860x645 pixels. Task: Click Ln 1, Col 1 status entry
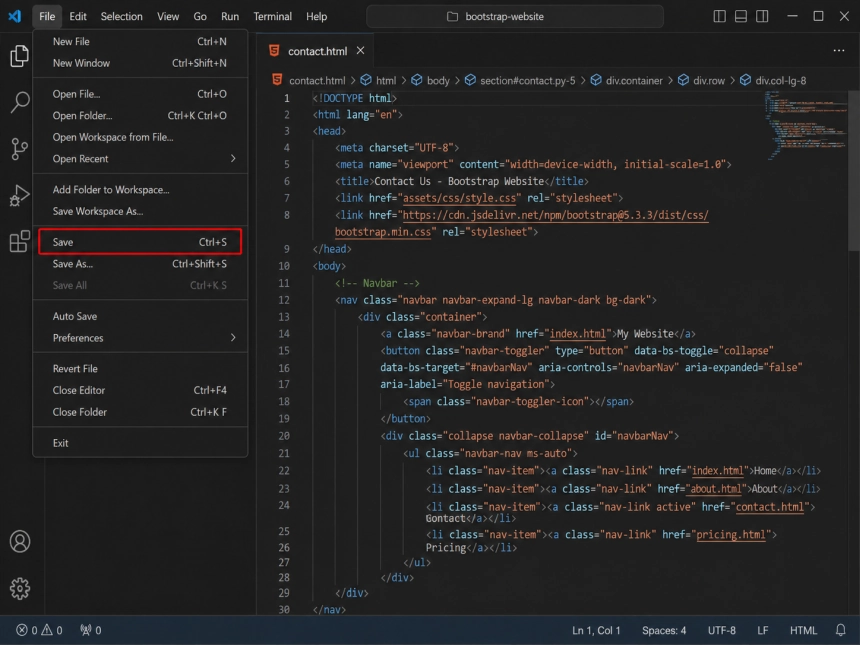click(596, 630)
